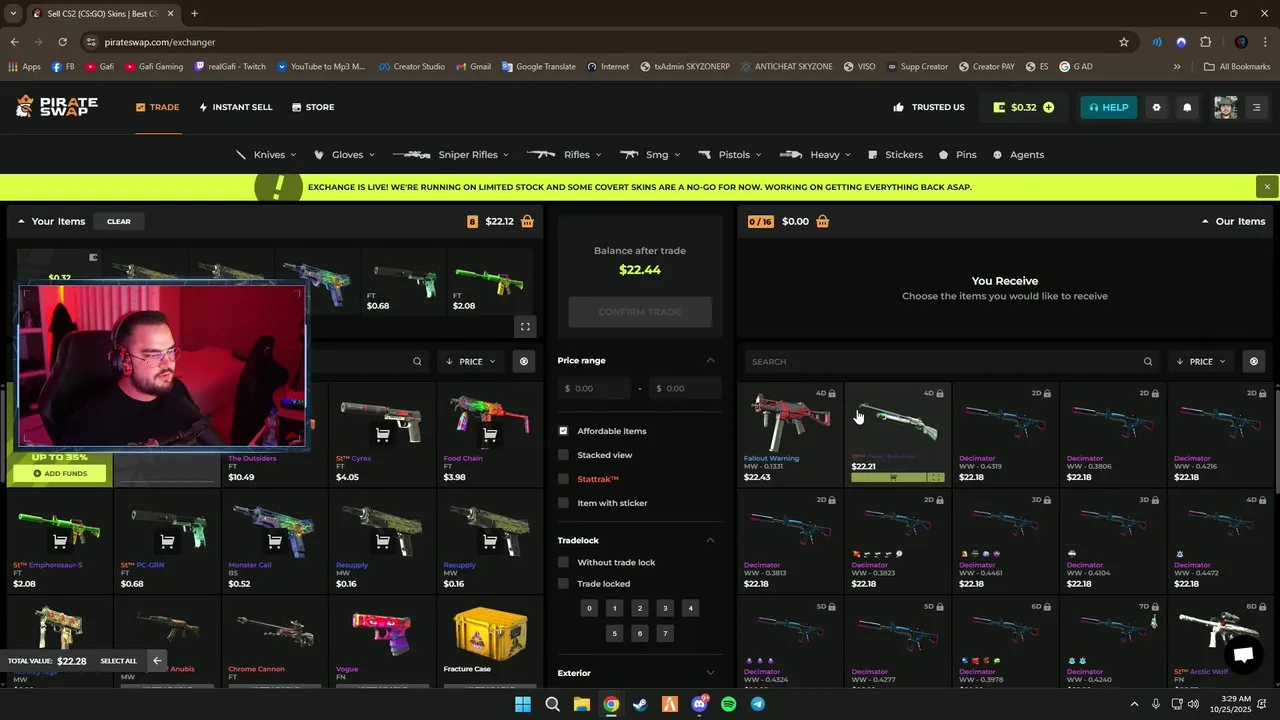Select tradelock day 7 button
The width and height of the screenshot is (1280, 720).
pyautogui.click(x=665, y=633)
